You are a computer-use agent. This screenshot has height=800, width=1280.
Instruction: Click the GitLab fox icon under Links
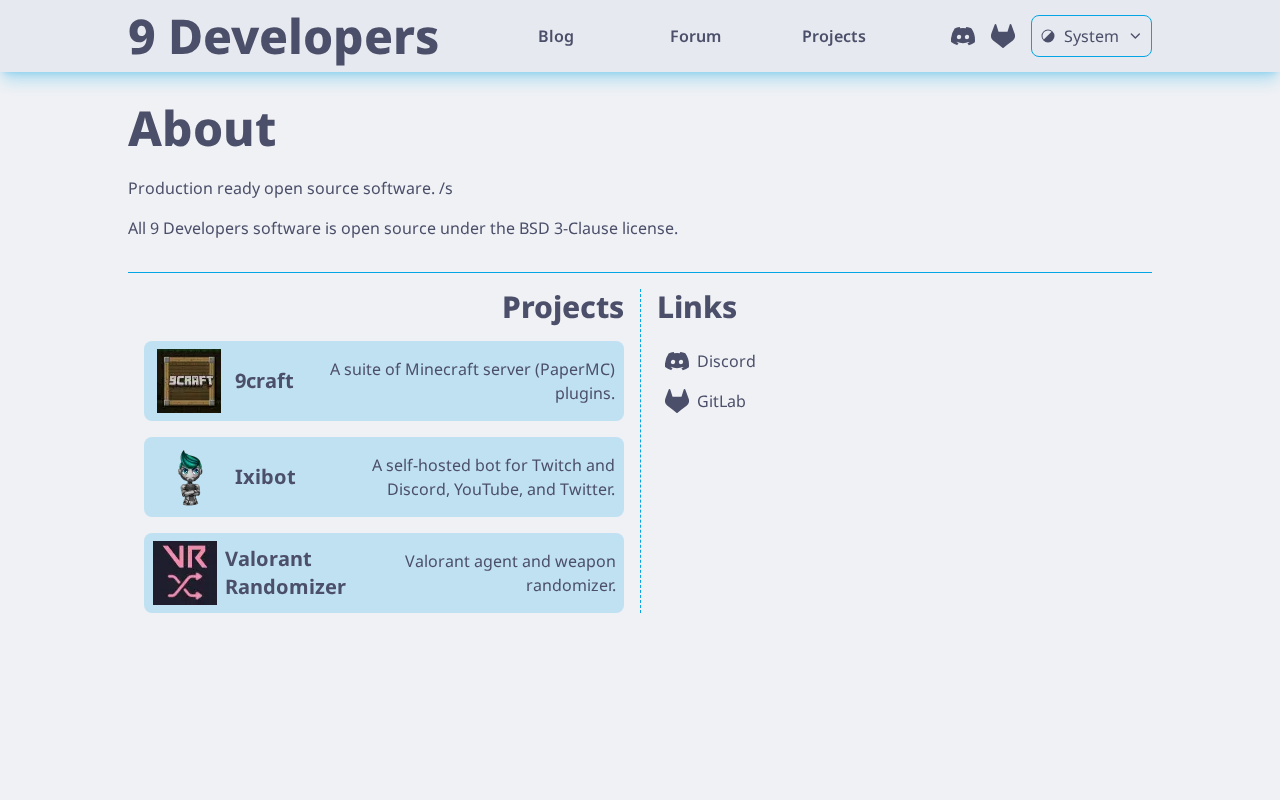pos(677,401)
